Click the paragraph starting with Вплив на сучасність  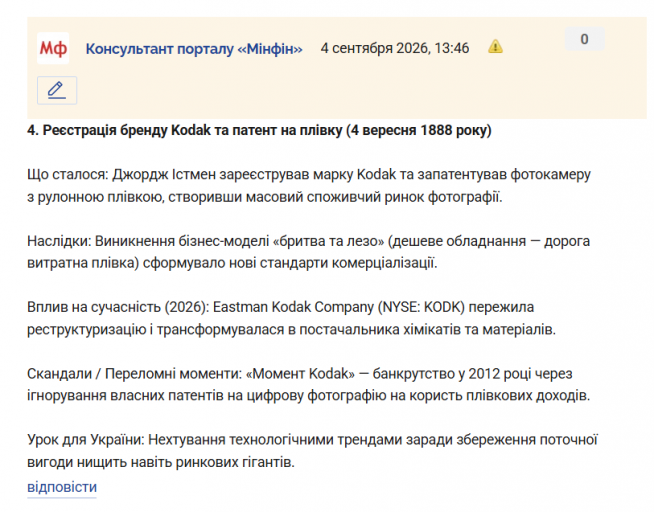(292, 318)
